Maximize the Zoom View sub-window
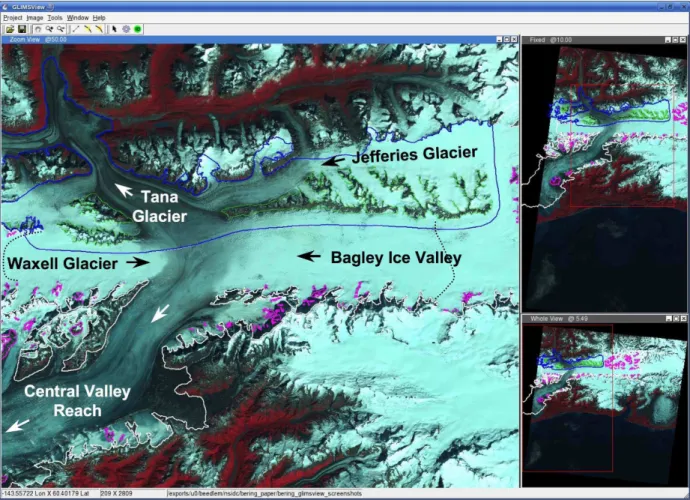 [x=506, y=40]
